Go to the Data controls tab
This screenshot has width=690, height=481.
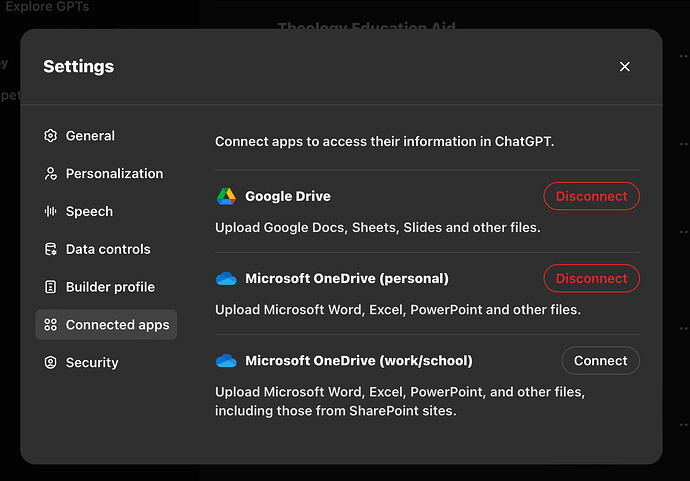tap(106, 249)
